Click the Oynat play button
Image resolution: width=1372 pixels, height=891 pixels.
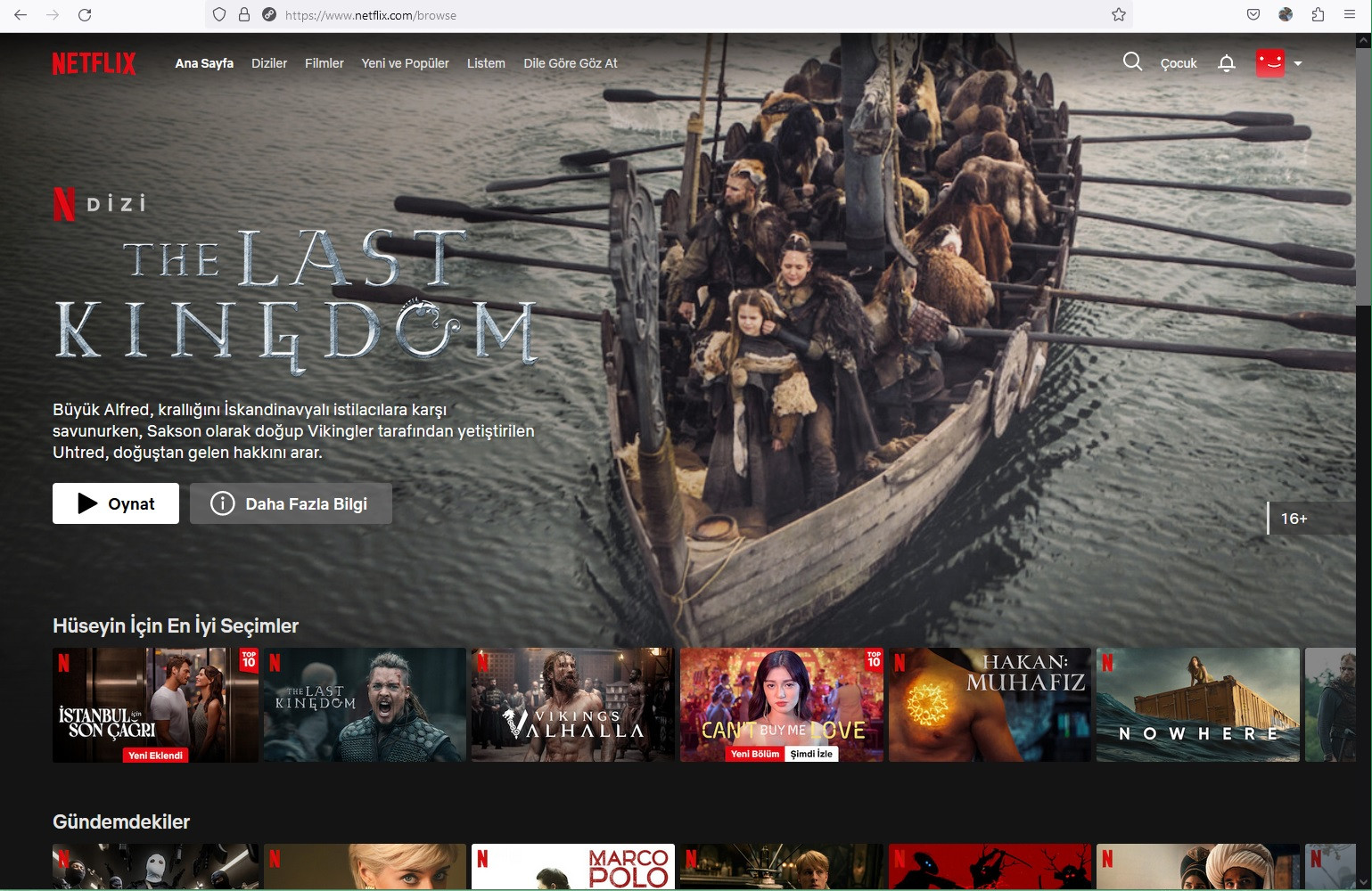(116, 503)
